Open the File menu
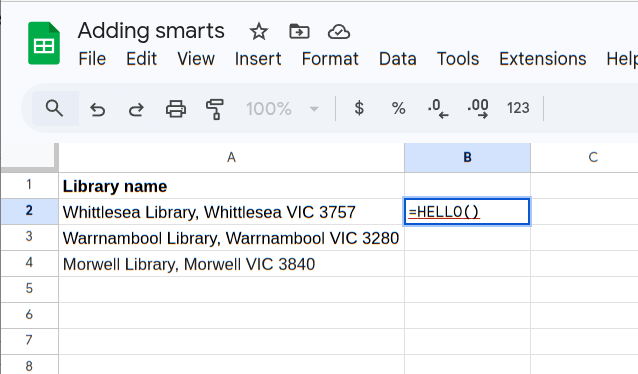This screenshot has height=374, width=638. tap(92, 59)
